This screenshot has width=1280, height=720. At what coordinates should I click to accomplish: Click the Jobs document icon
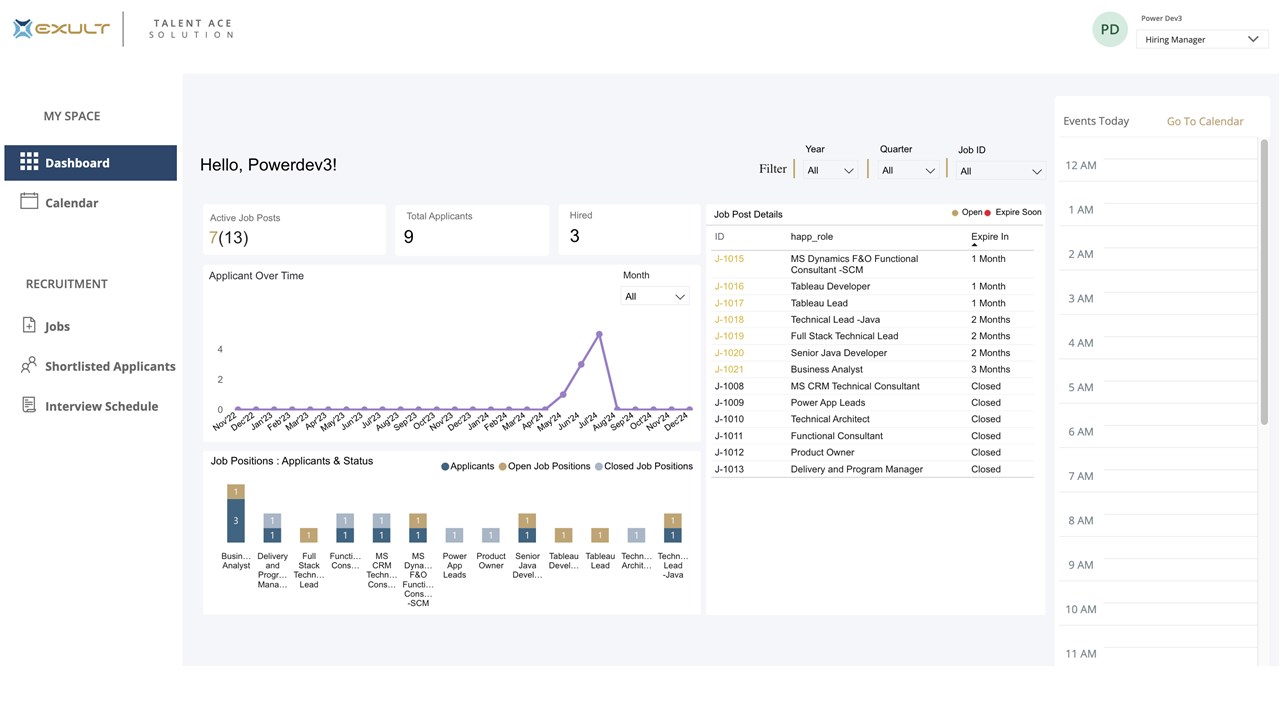point(29,326)
